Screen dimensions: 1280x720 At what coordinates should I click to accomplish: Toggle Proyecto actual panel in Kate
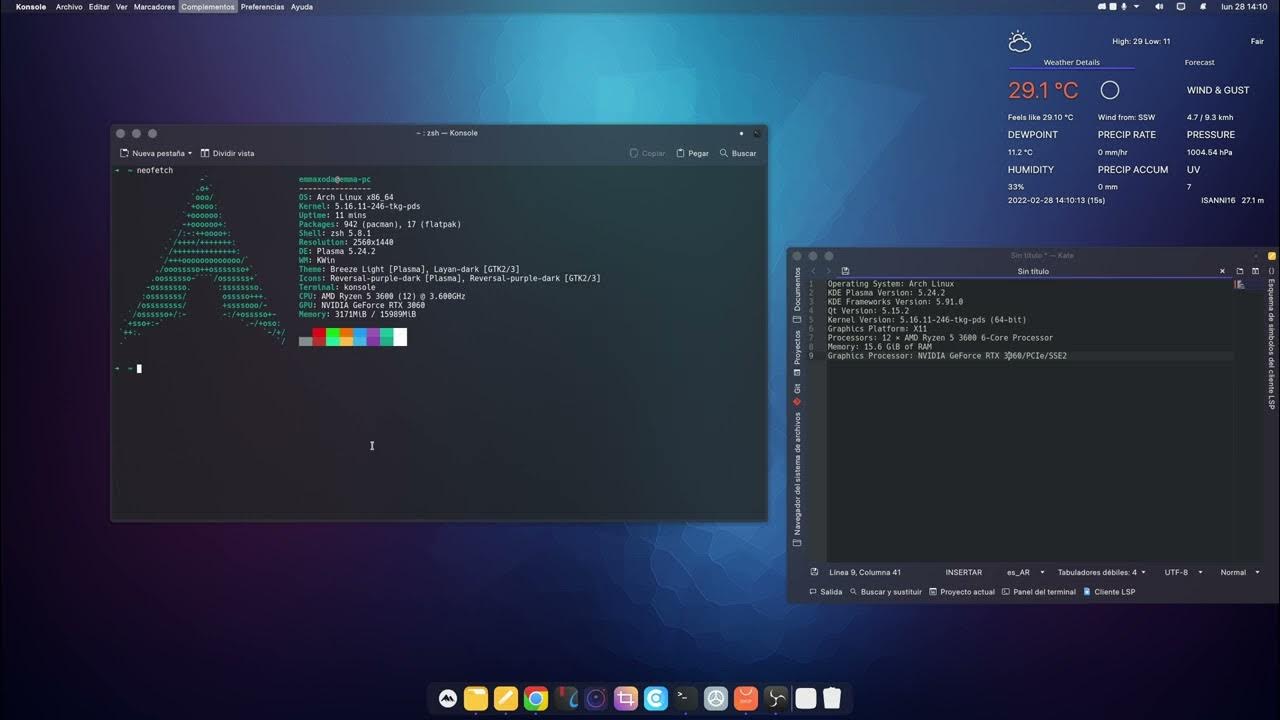pos(962,592)
